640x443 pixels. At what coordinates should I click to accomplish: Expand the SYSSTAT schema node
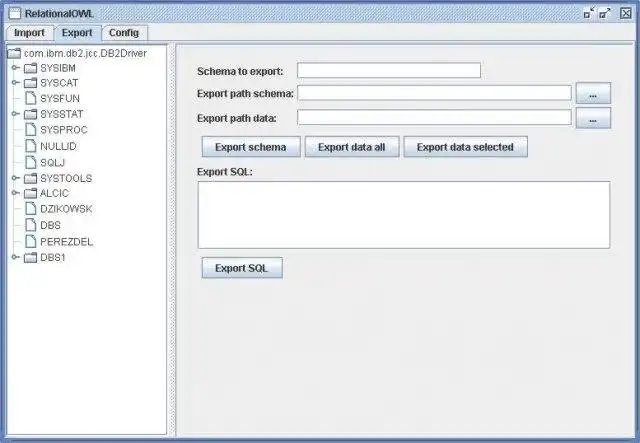pos(15,114)
